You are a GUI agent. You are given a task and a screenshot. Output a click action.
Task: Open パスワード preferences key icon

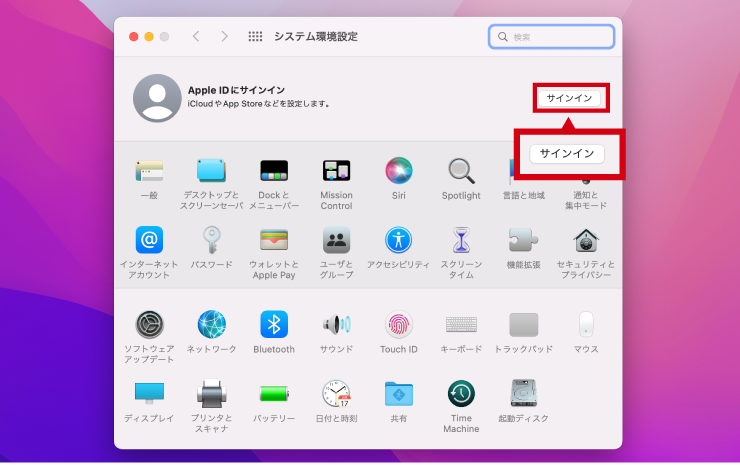pos(211,240)
